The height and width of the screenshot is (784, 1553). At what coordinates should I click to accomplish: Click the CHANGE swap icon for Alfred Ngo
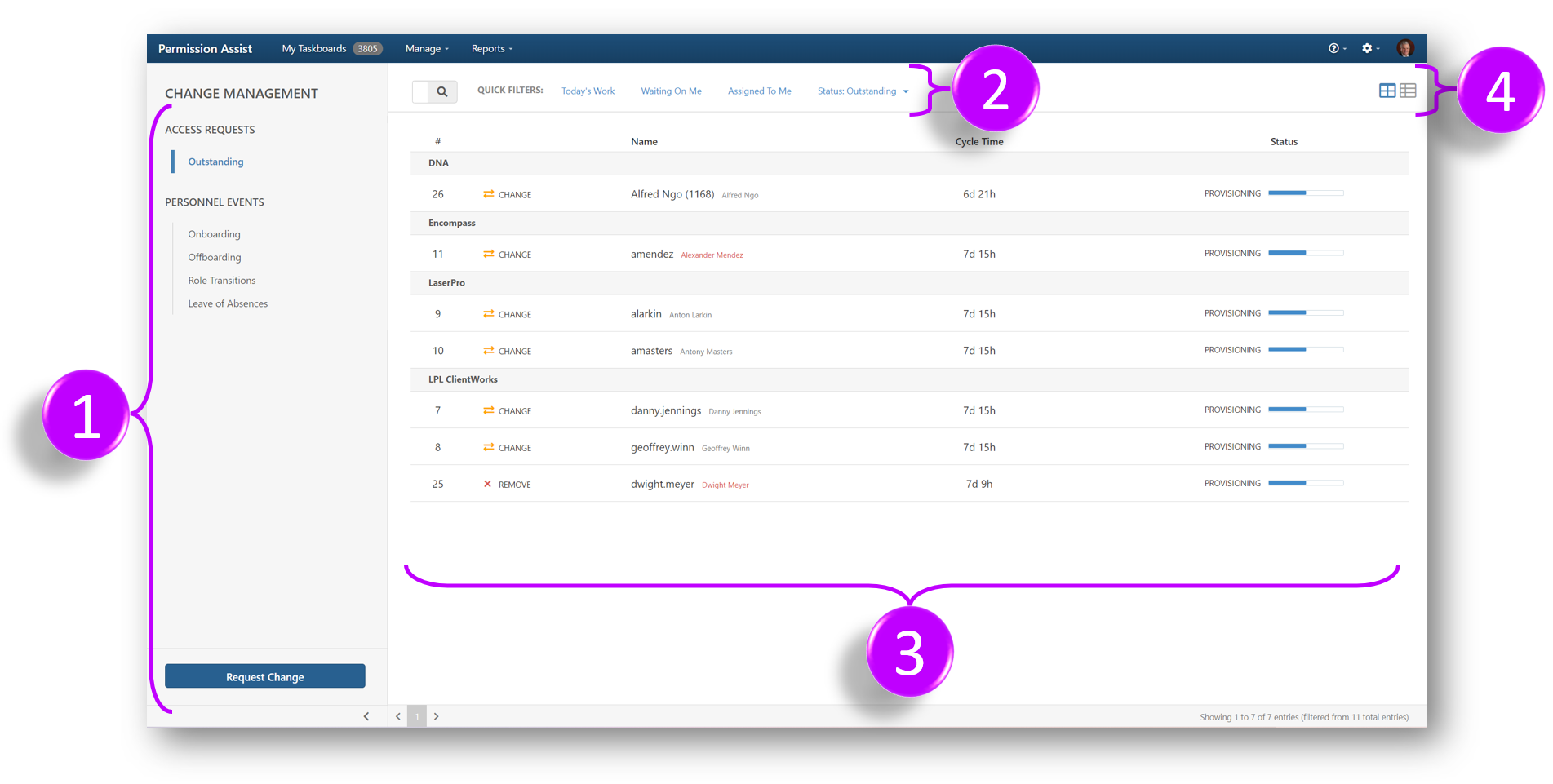[x=488, y=194]
